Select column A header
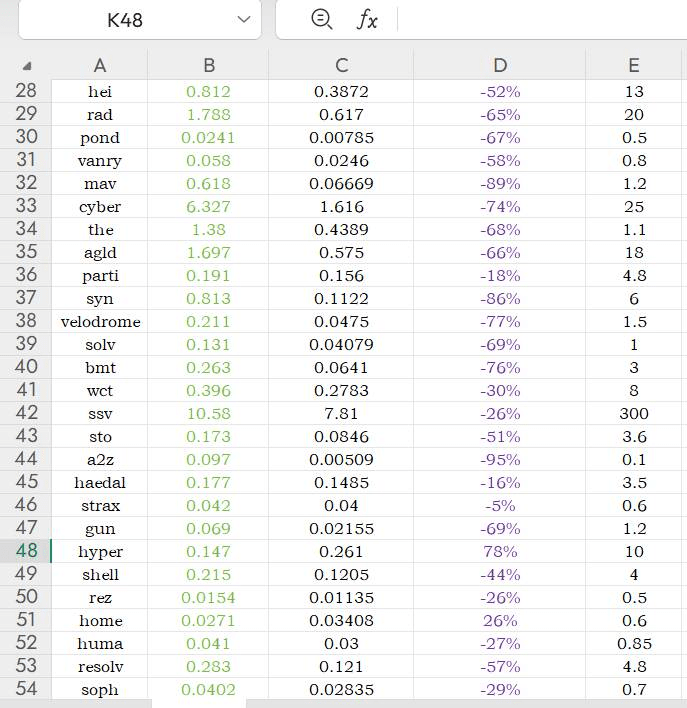The width and height of the screenshot is (687, 708). pyautogui.click(x=100, y=65)
